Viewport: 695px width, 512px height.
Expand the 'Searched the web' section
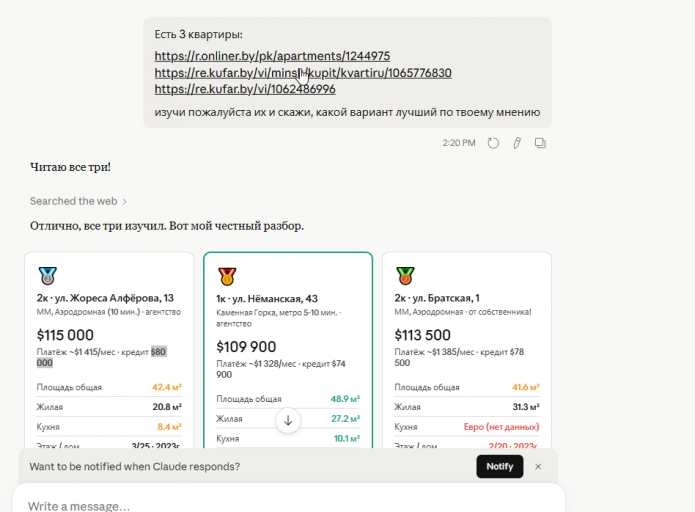(x=78, y=201)
